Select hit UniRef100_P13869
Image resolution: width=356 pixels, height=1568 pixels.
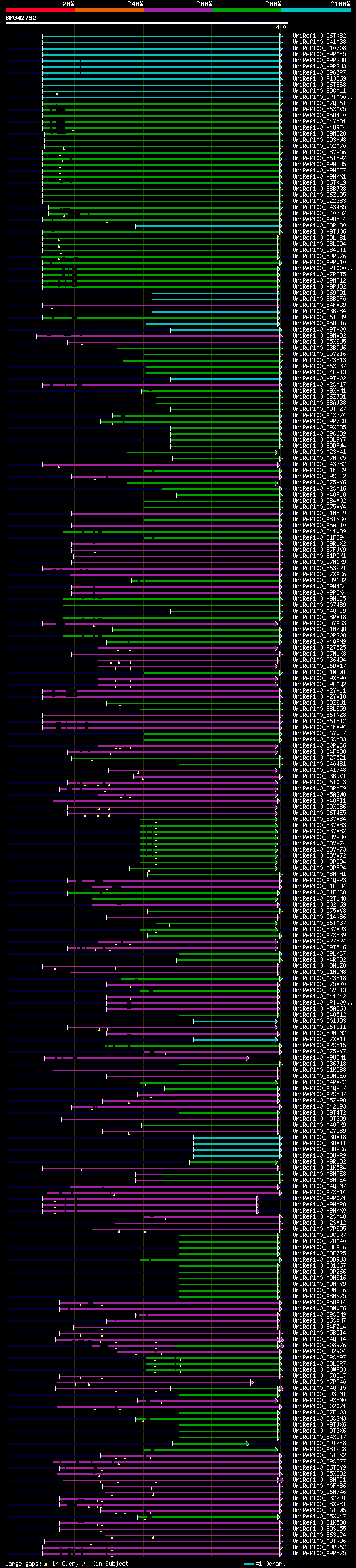(x=319, y=78)
